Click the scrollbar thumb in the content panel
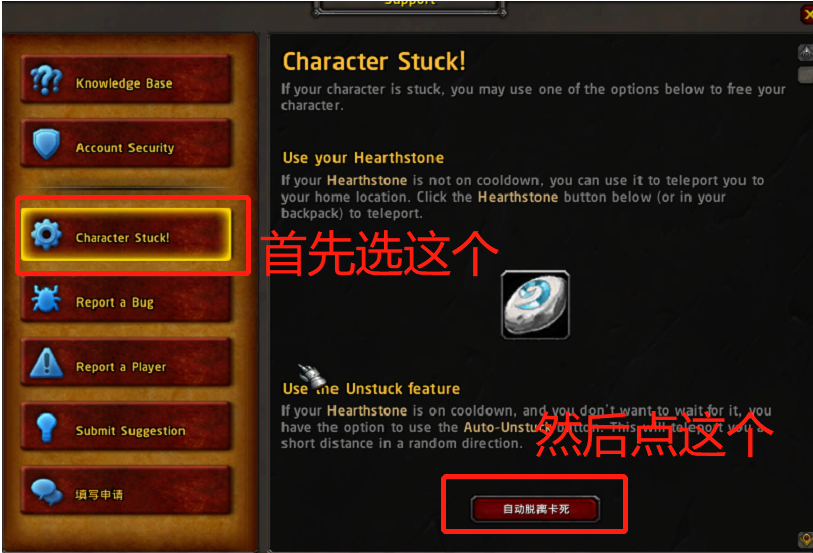Screen dimensions: 813x553 [805, 75]
